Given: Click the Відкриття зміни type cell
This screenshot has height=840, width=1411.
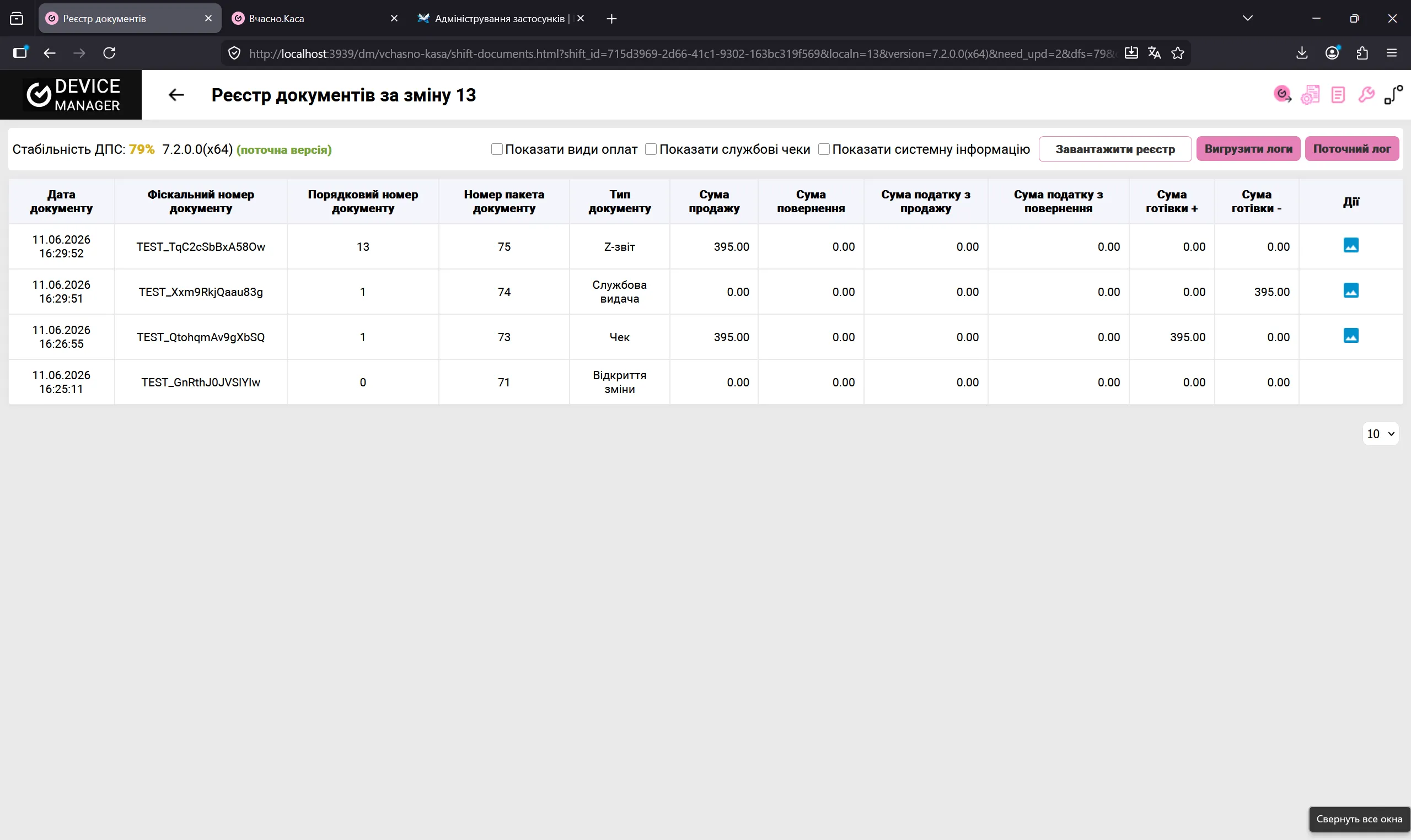Looking at the screenshot, I should 619,383.
